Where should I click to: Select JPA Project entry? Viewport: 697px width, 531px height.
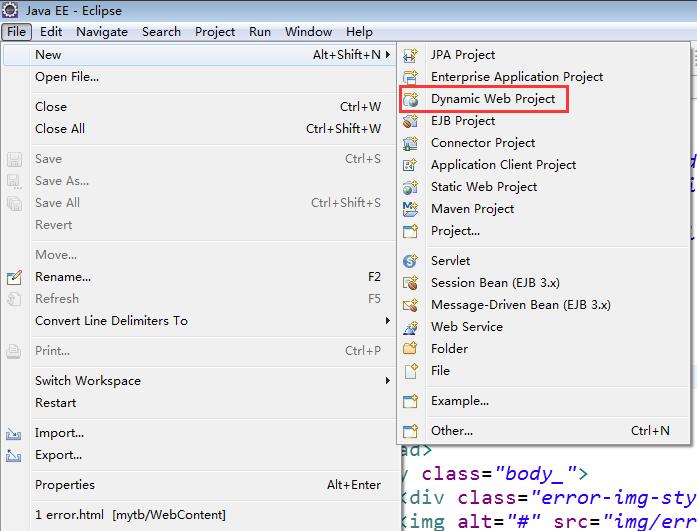[544, 55]
